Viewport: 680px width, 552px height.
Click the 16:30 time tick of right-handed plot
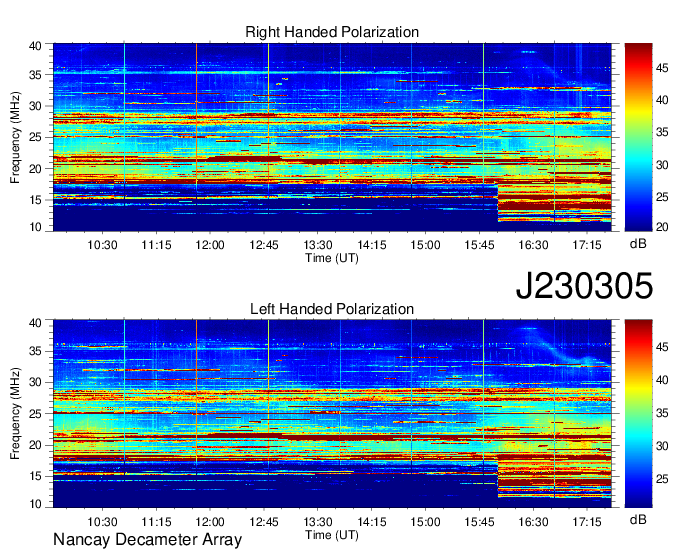533,245
